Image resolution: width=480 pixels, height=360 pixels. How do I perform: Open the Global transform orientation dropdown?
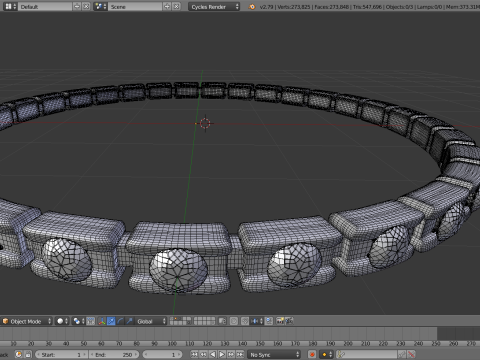(x=151, y=321)
